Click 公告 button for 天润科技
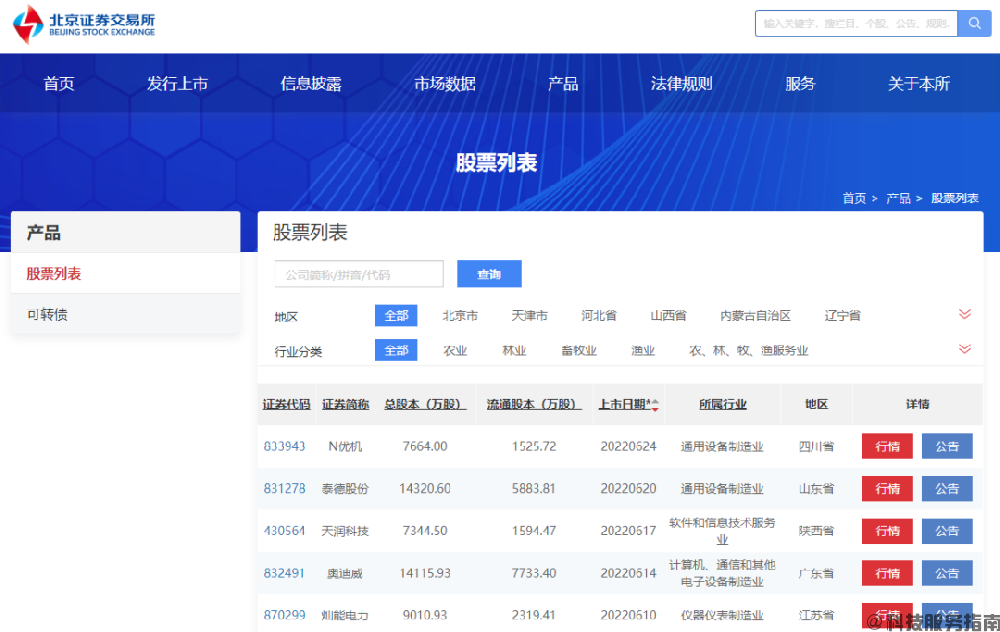The width and height of the screenshot is (1000, 632). [947, 531]
